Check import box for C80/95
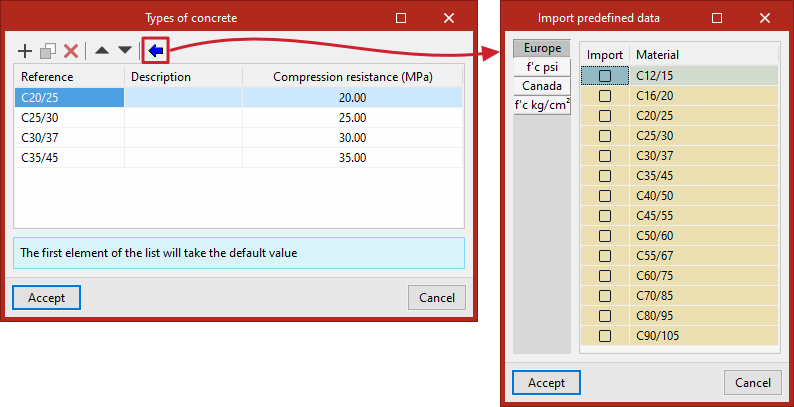 605,316
